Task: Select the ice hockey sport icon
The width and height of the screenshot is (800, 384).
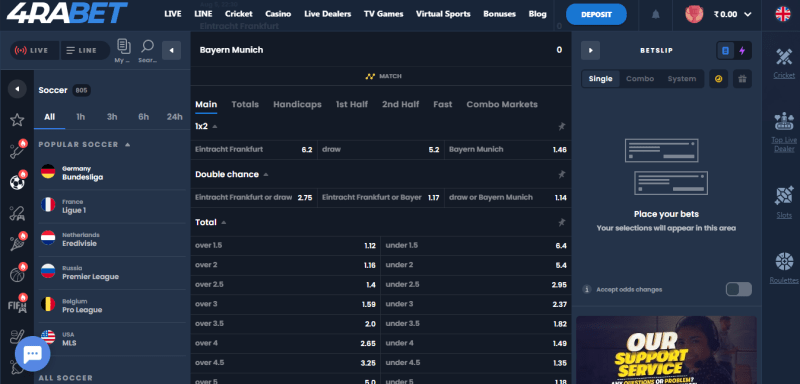Action: pos(17,337)
